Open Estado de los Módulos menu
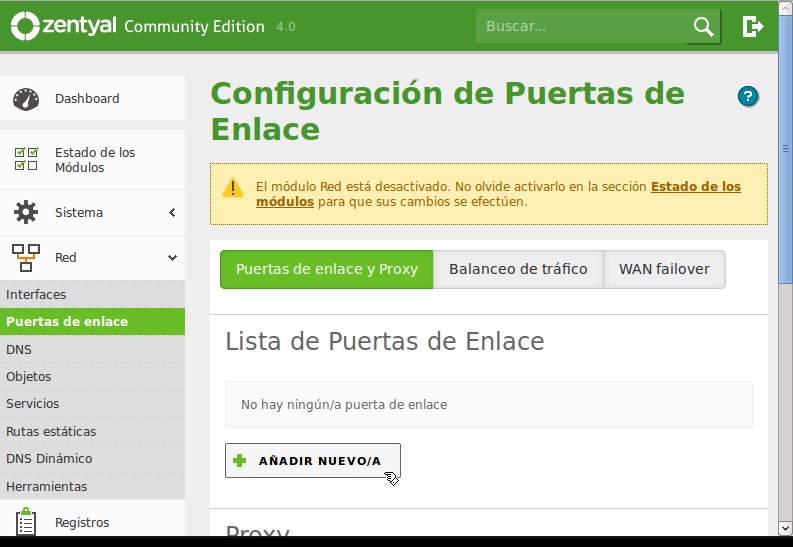This screenshot has height=547, width=793. [93, 160]
